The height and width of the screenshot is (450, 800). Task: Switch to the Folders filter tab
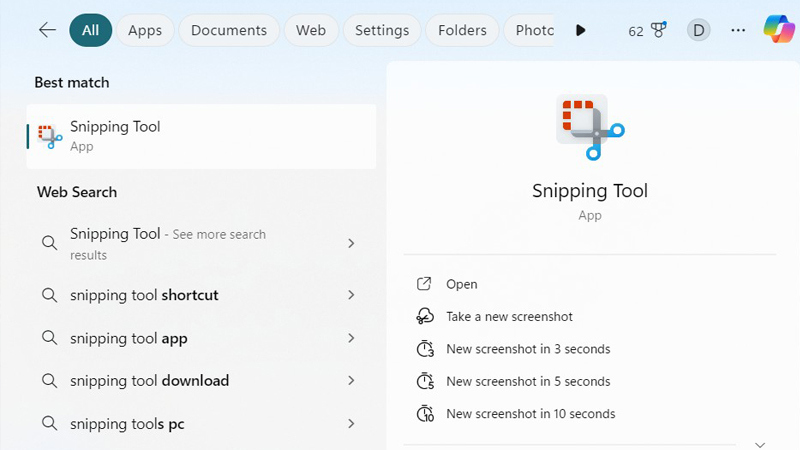click(462, 30)
